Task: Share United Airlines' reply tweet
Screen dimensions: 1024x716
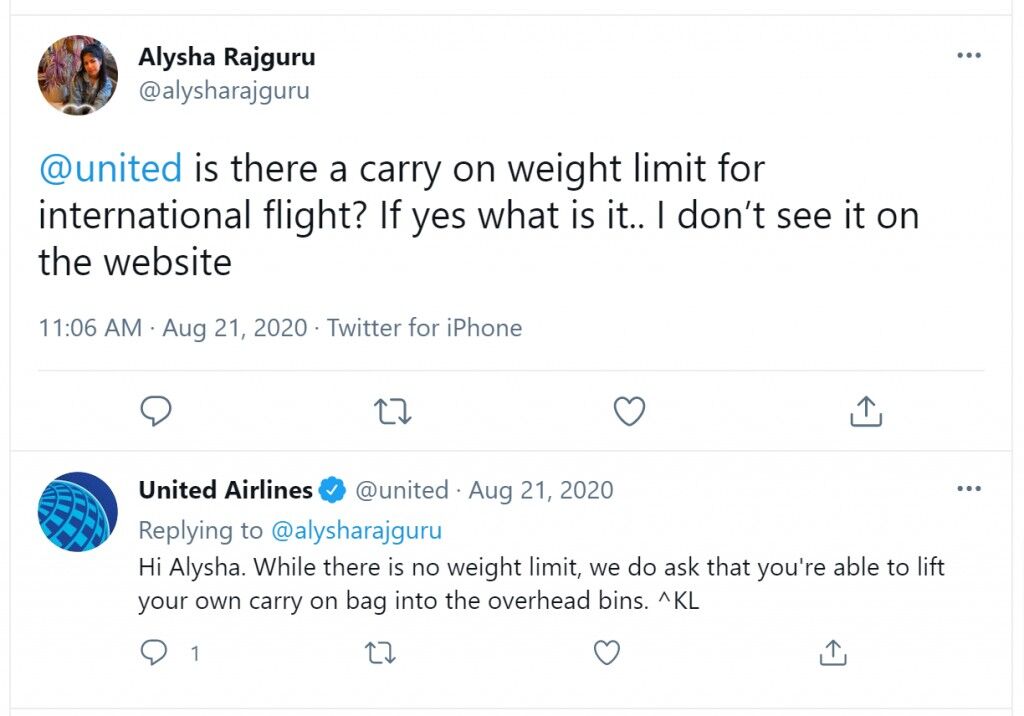Action: (833, 653)
